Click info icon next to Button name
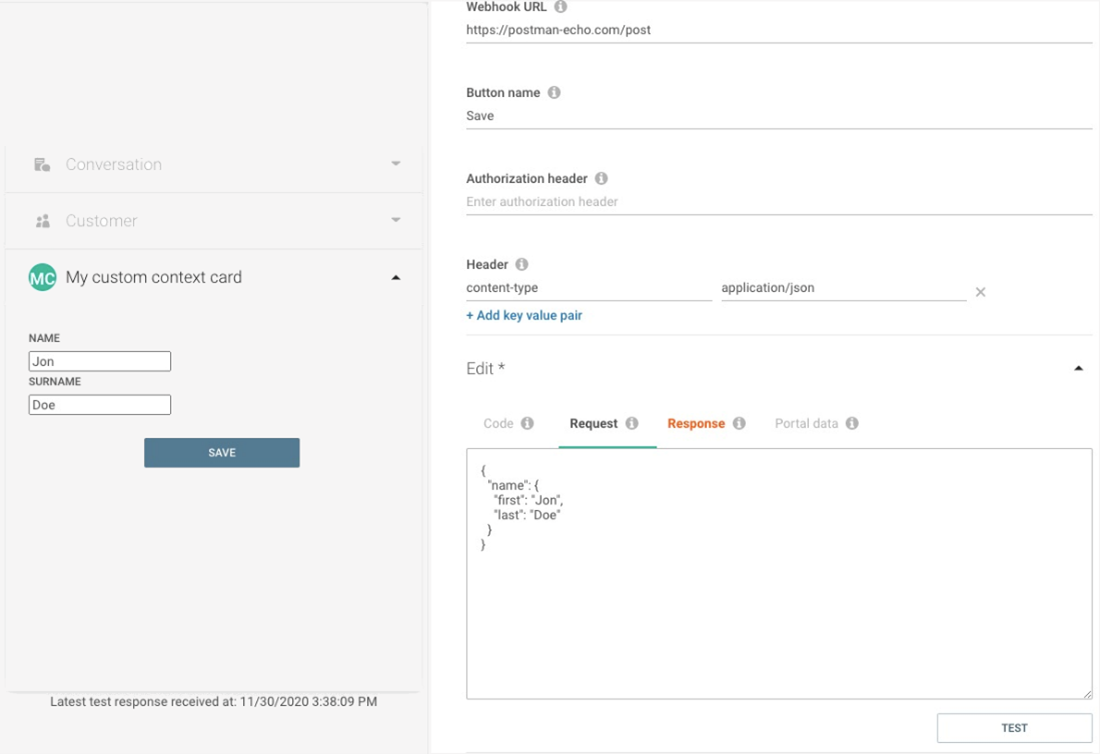 click(554, 93)
